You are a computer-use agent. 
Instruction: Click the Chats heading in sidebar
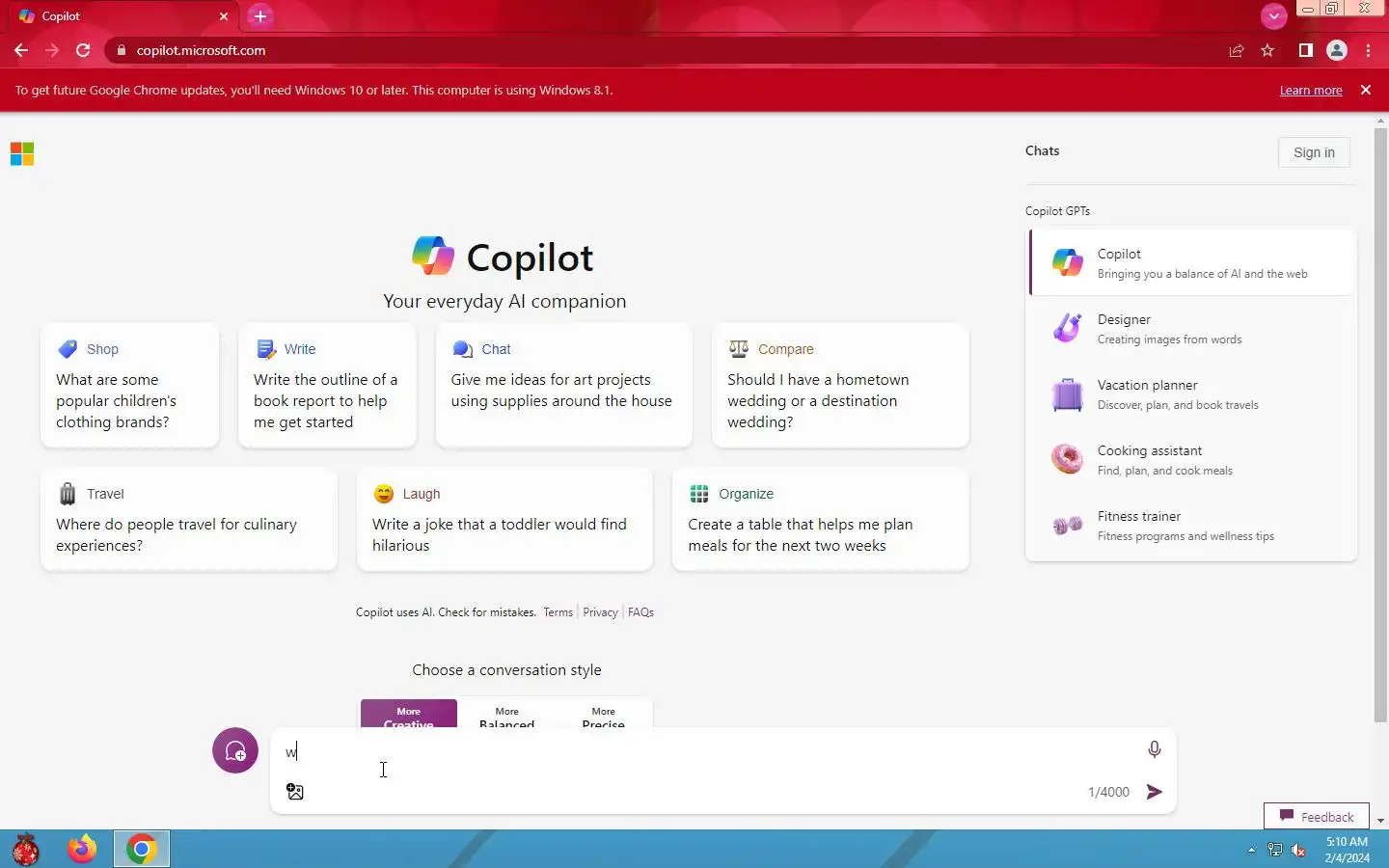click(1042, 150)
